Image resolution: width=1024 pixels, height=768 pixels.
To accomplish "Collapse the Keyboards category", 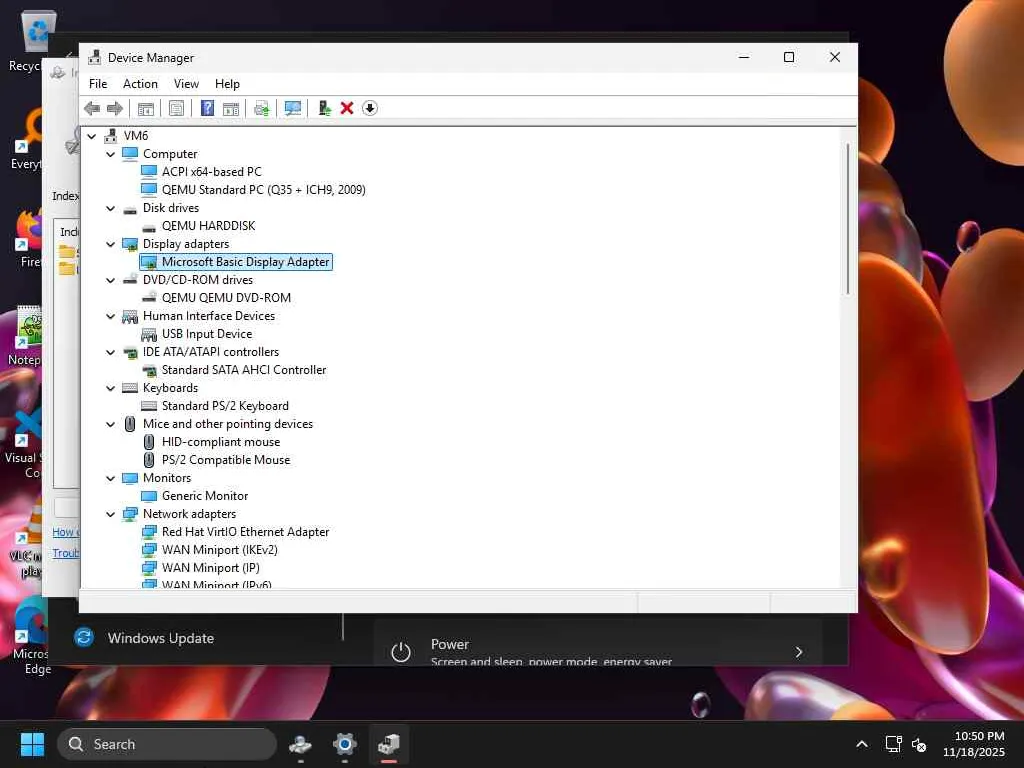I will (110, 388).
